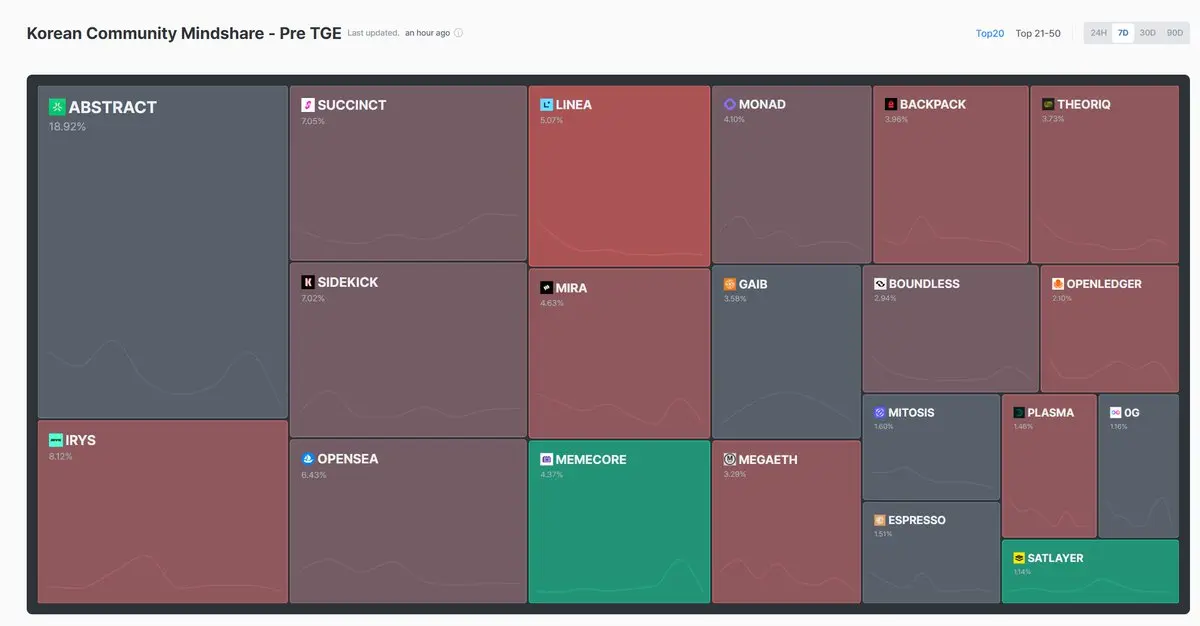The image size is (1200, 626).
Task: Click the OpenSea logo icon
Action: [308, 459]
